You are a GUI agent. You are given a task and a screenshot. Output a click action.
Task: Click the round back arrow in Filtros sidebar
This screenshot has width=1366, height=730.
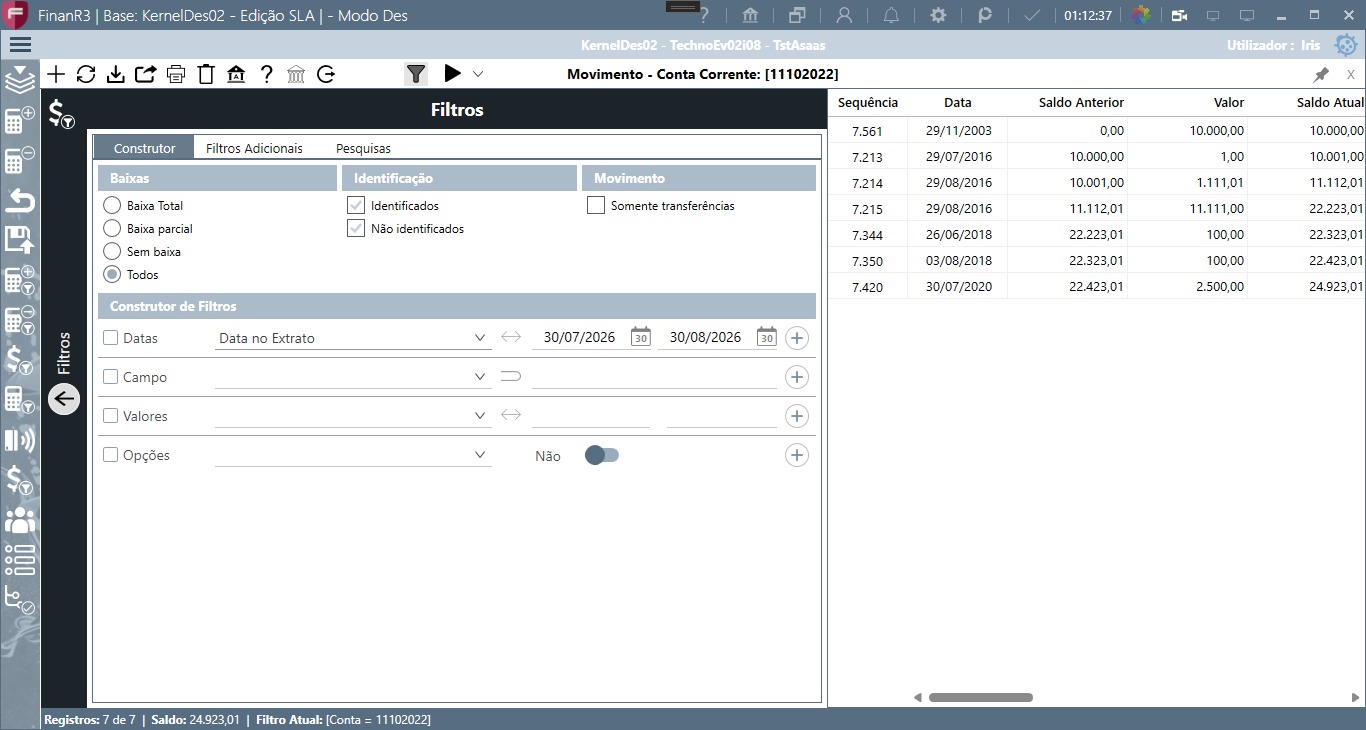coord(64,399)
